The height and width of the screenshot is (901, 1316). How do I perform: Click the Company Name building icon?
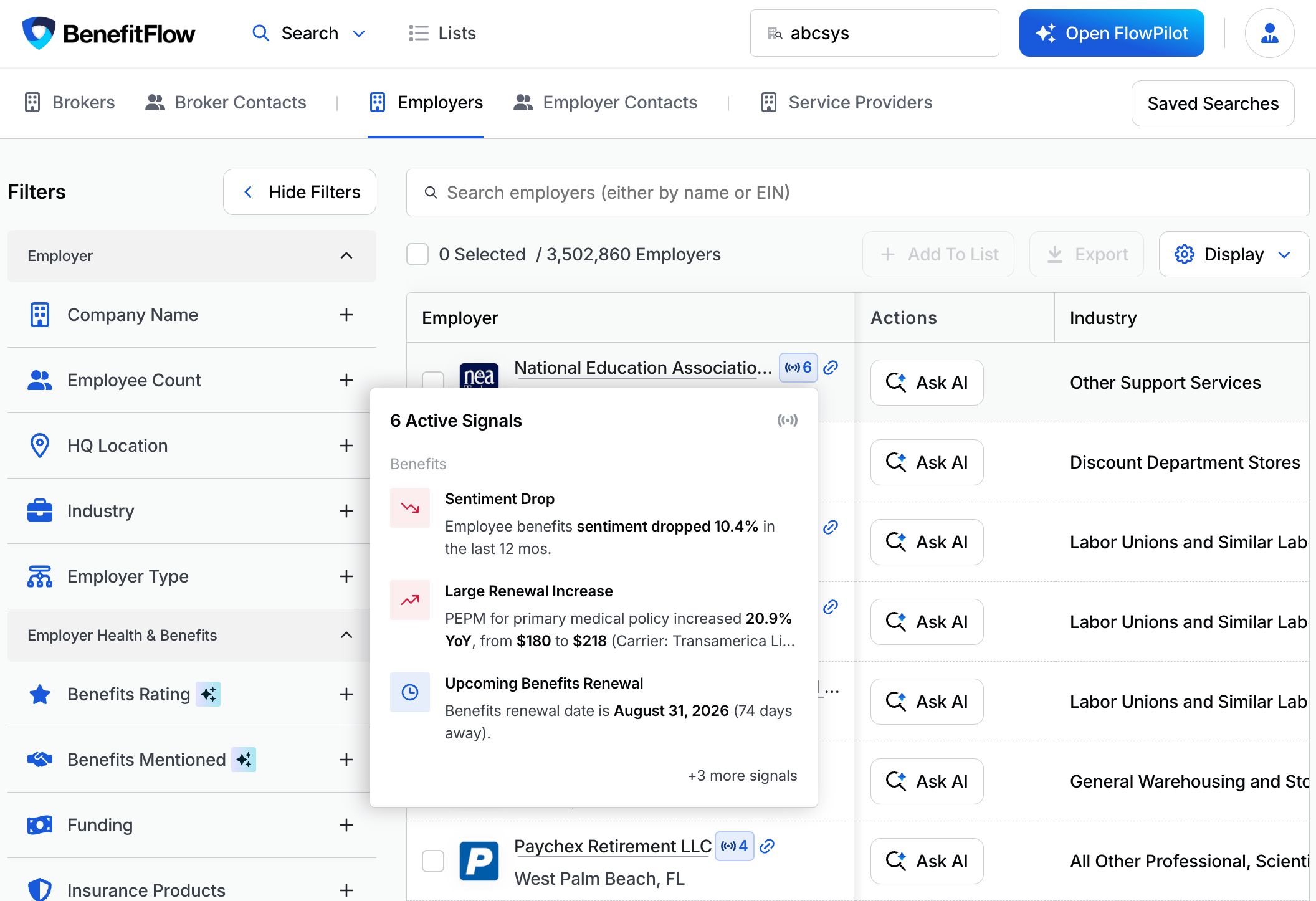pyautogui.click(x=40, y=315)
